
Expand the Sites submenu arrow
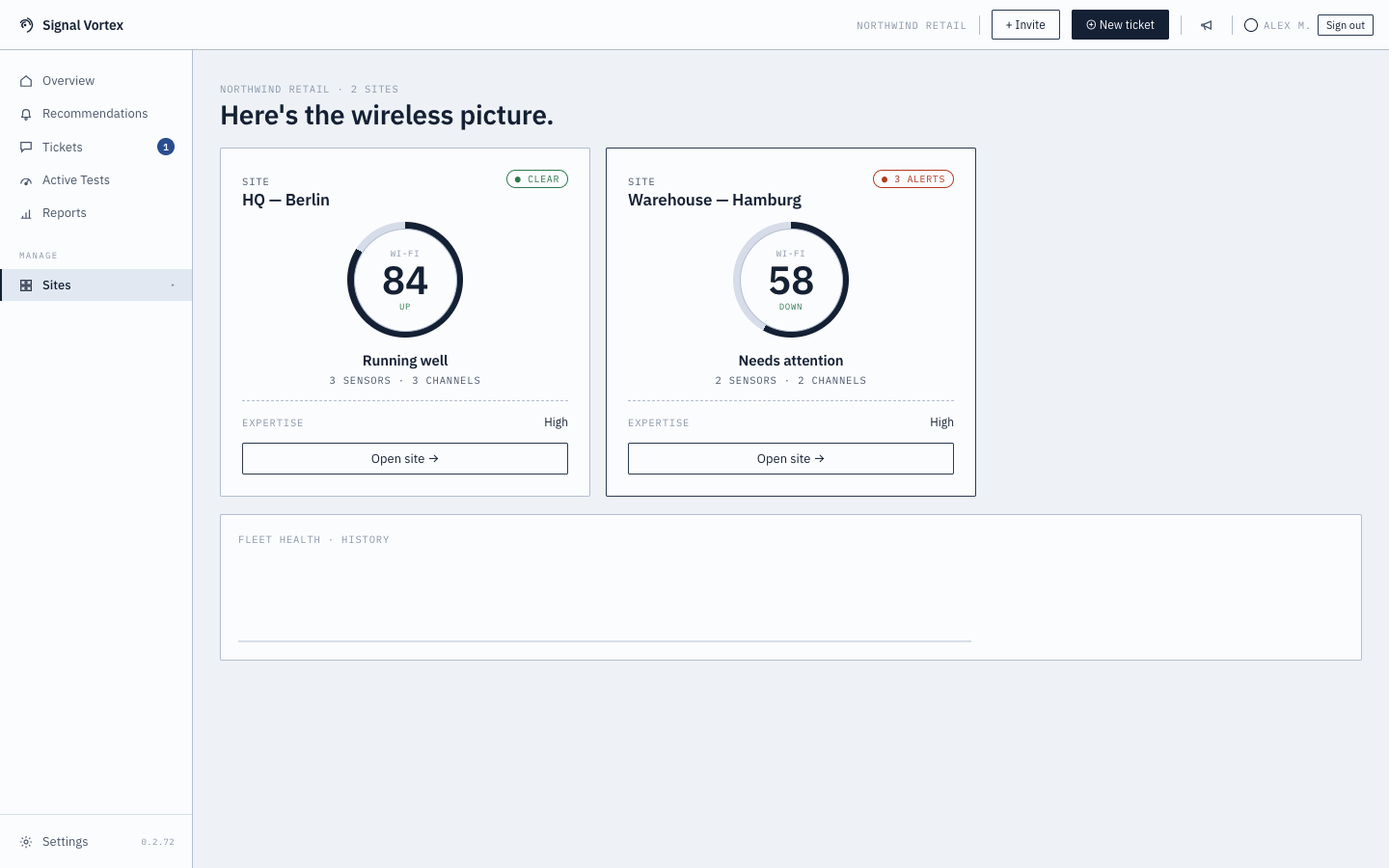[x=173, y=285]
